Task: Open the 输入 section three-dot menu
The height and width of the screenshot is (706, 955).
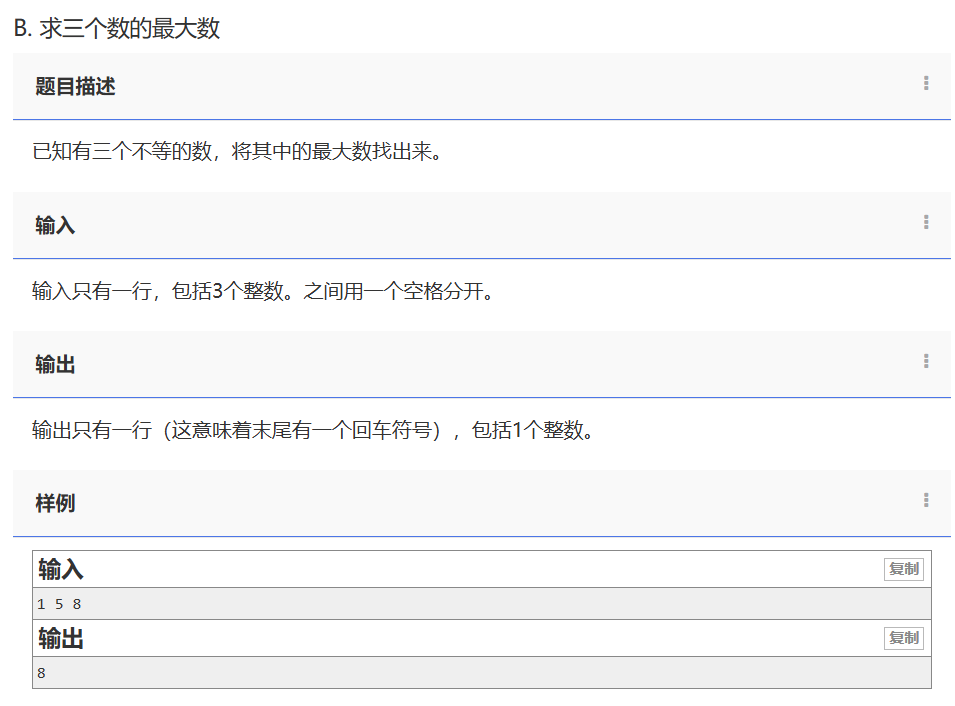Action: pos(926,223)
